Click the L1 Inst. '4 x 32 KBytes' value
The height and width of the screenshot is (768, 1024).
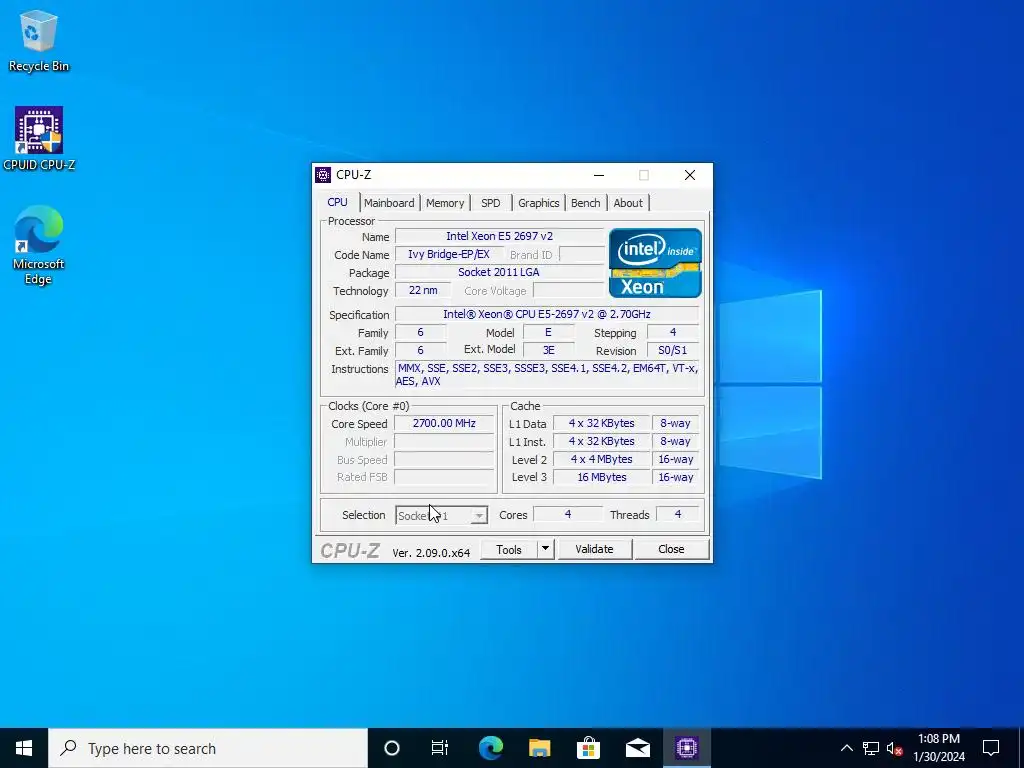point(601,441)
